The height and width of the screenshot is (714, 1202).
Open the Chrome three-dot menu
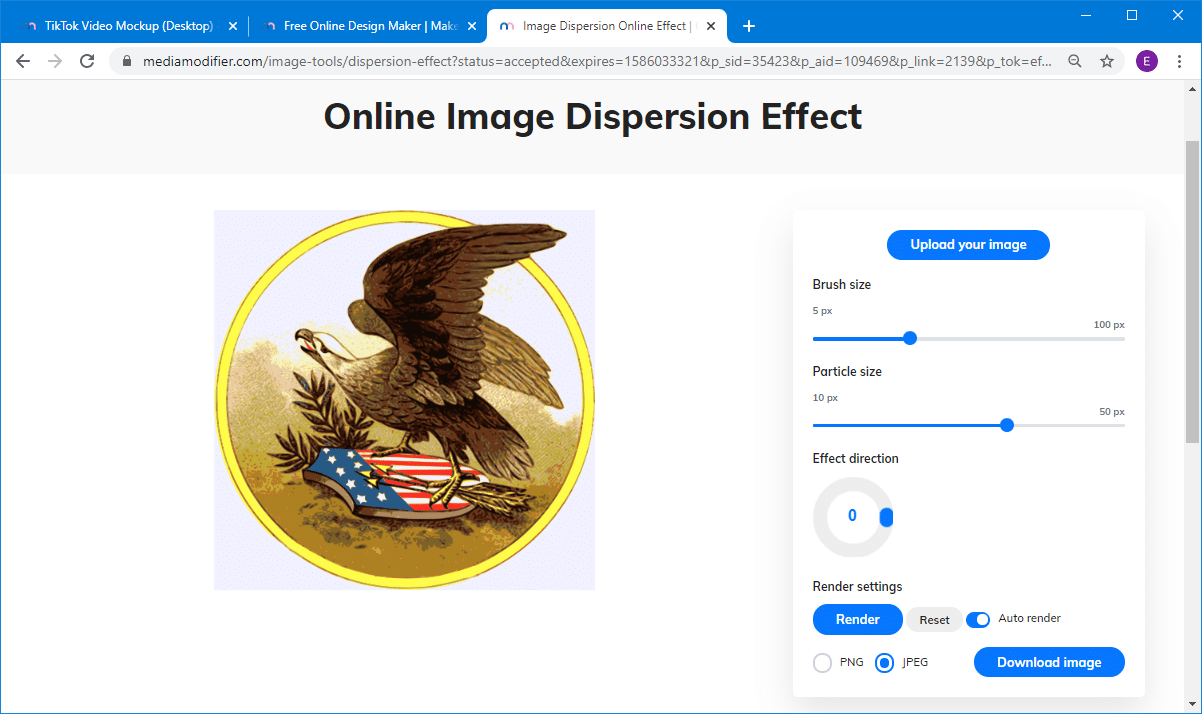(1180, 61)
